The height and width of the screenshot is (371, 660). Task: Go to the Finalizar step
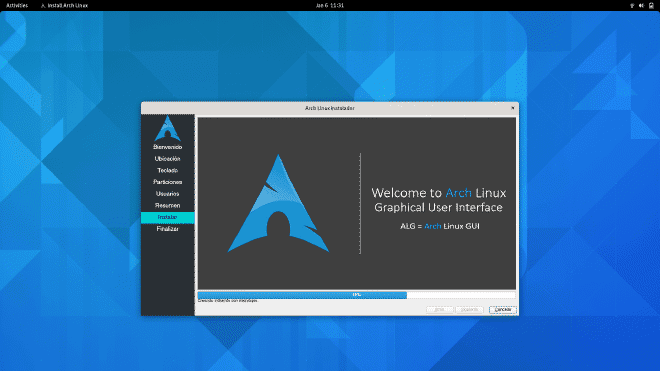point(168,229)
